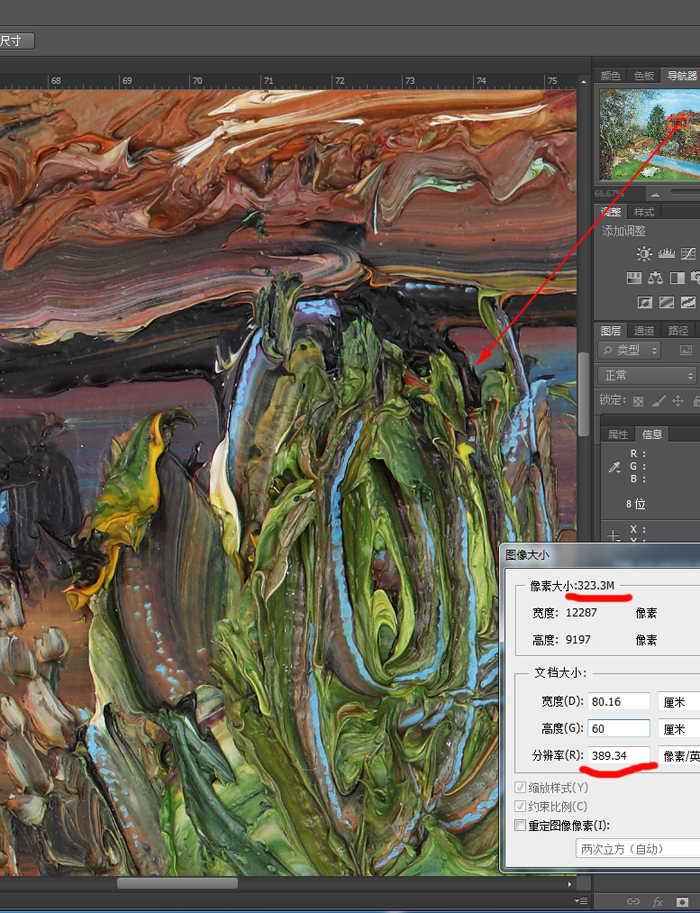Screen dimensions: 700x913
Task: Click the Info panel eyedropper icon
Action: click(x=614, y=466)
